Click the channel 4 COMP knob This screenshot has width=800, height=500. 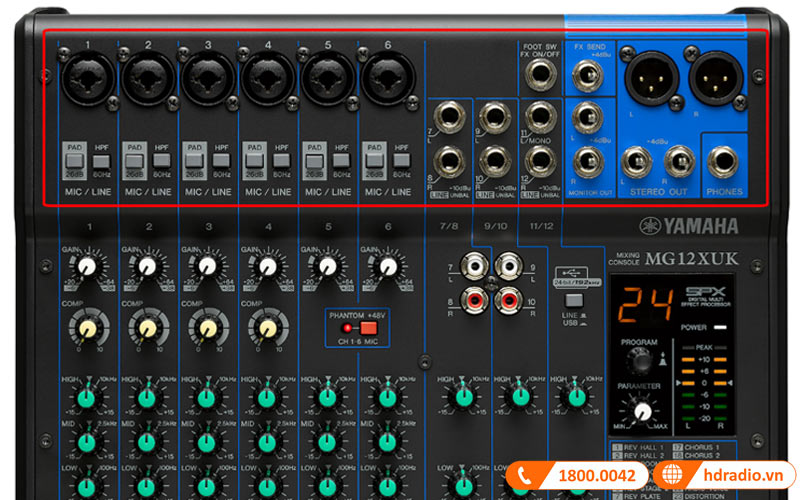[268, 328]
